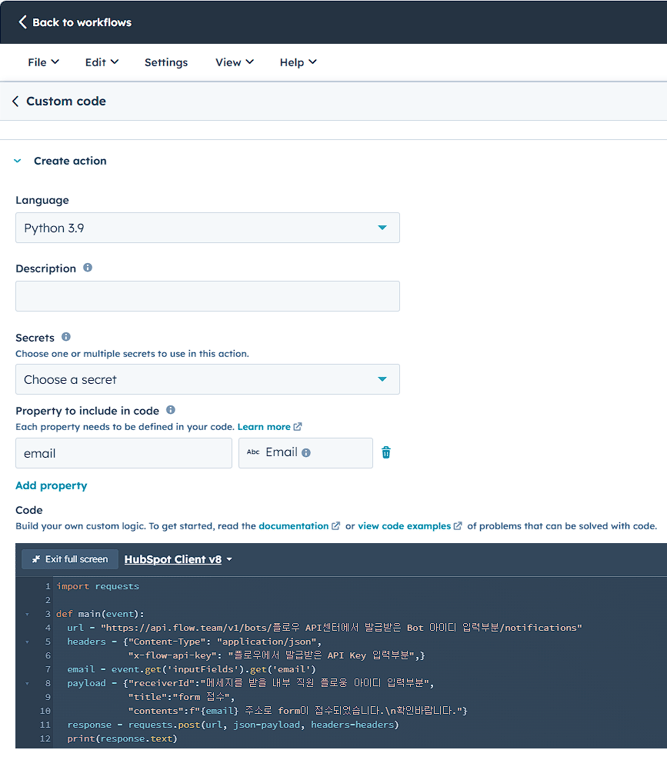
Task: Open the Python 3.9 language dropdown
Action: click(x=207, y=227)
